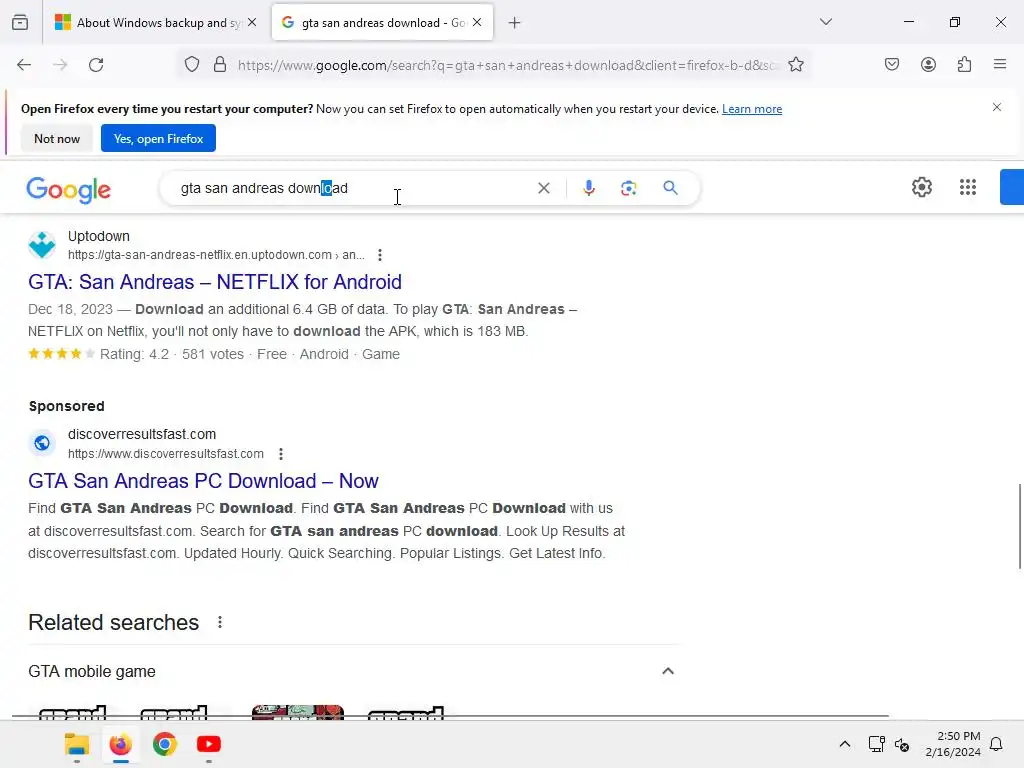Image resolution: width=1024 pixels, height=768 pixels.
Task: Start Google voice search
Action: click(588, 188)
